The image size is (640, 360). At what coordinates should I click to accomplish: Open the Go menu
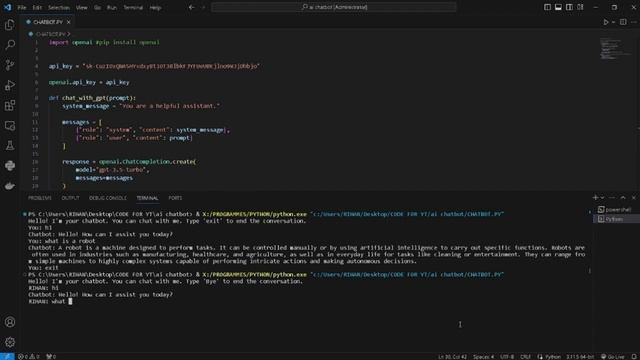click(97, 7)
